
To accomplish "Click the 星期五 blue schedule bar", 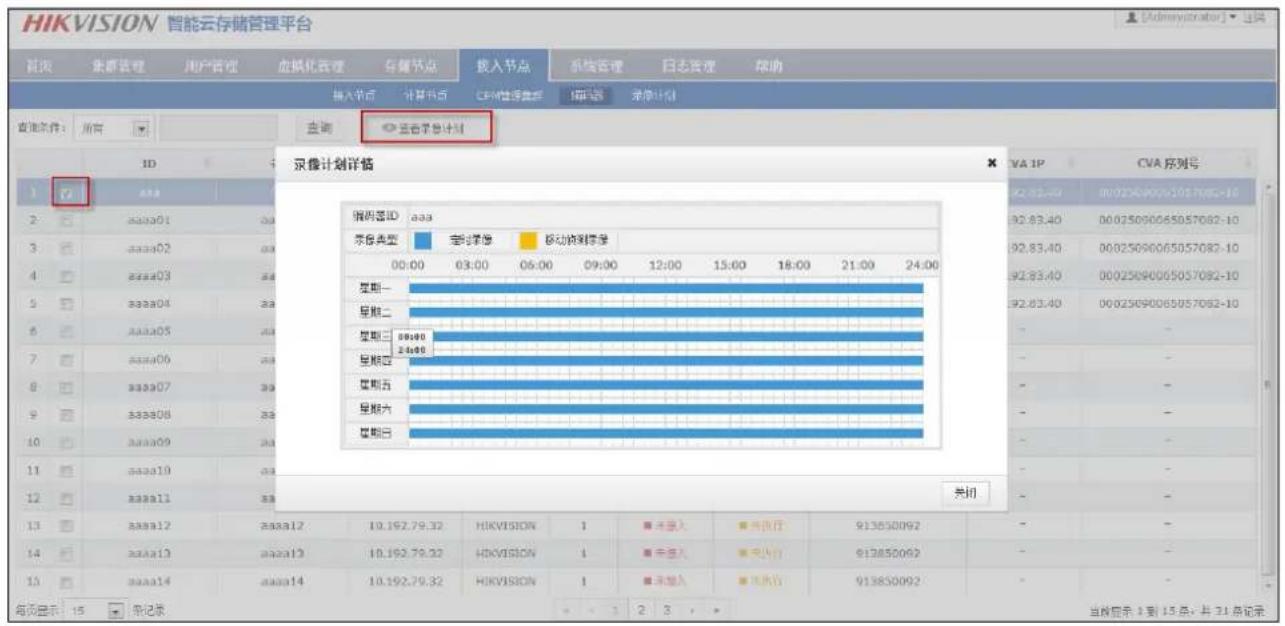I will pyautogui.click(x=666, y=385).
